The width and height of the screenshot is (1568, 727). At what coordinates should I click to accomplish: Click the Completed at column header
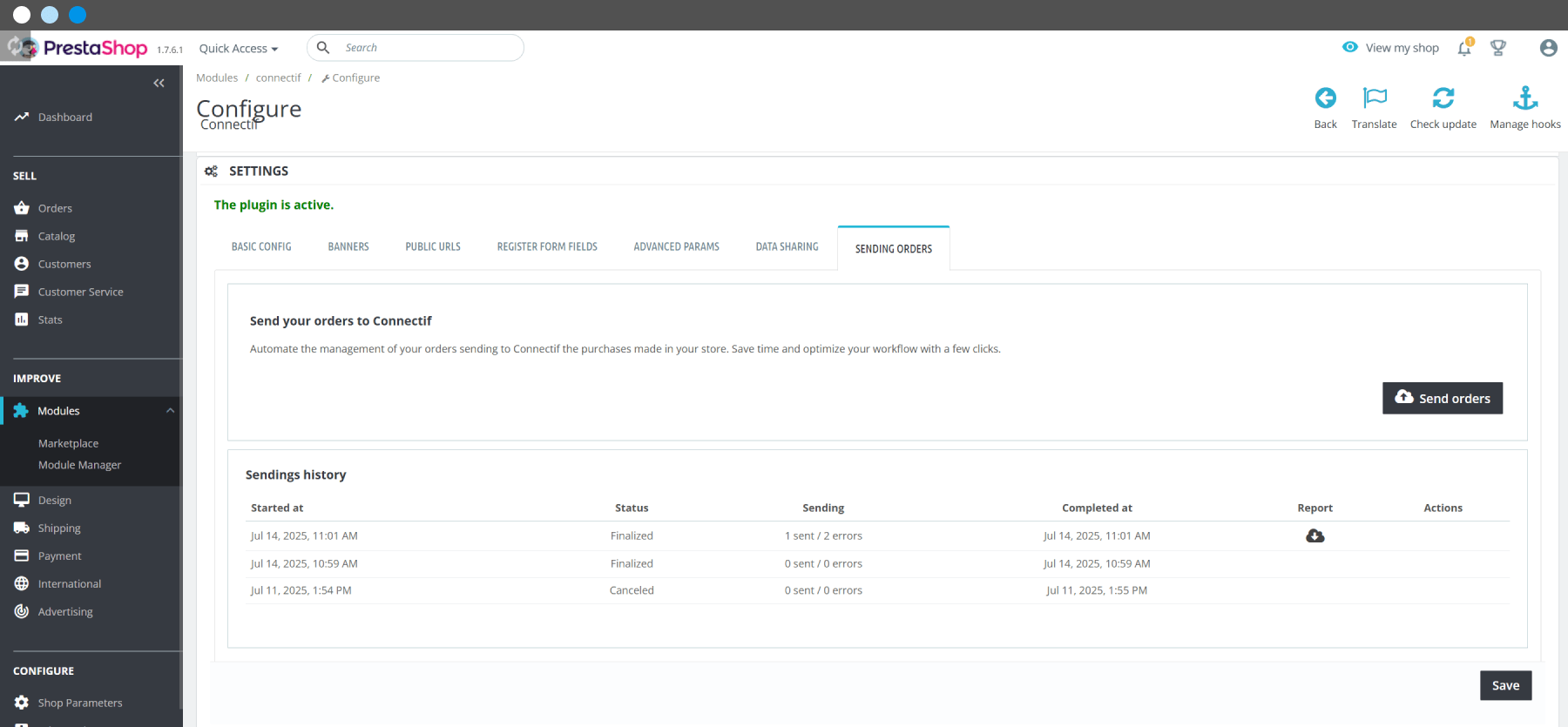1097,508
